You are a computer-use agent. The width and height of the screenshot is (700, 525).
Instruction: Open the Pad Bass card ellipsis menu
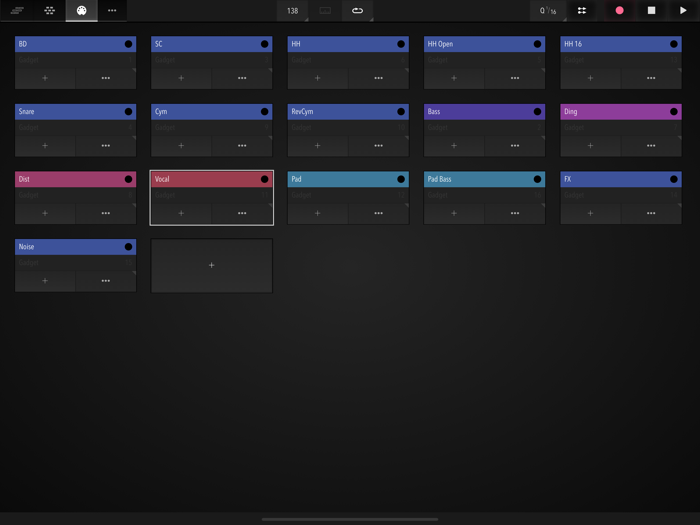(x=515, y=213)
